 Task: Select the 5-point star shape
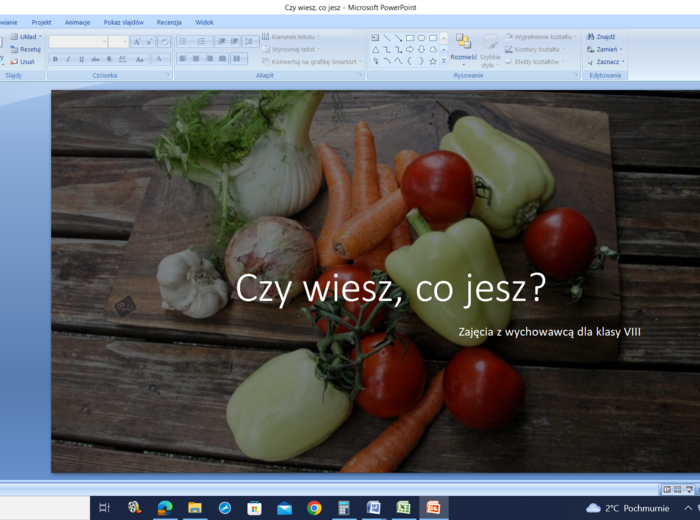(x=433, y=61)
